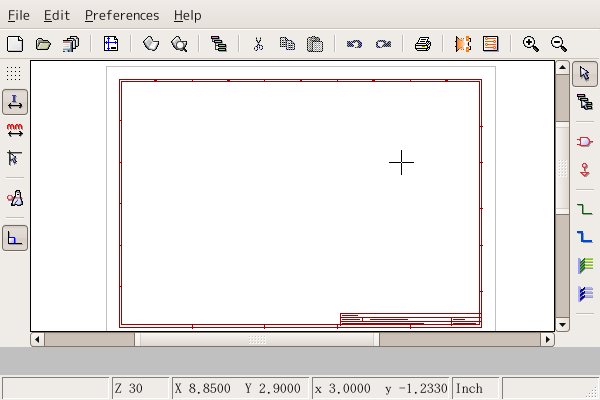Click the horizontal scrollbar right arrow
Screen dimensions: 600x400
pyautogui.click(x=547, y=339)
